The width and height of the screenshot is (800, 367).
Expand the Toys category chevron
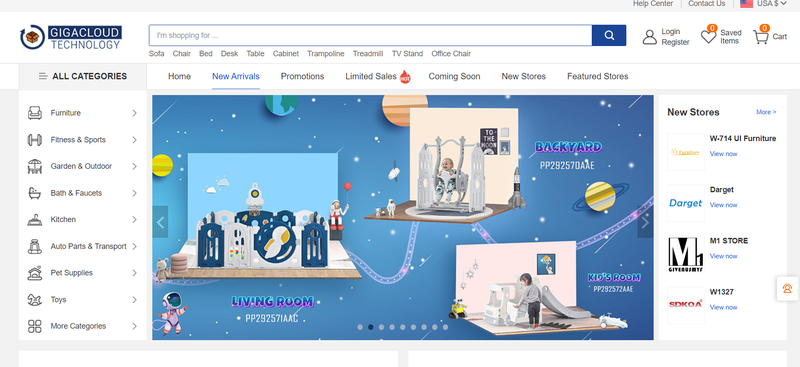click(x=135, y=300)
